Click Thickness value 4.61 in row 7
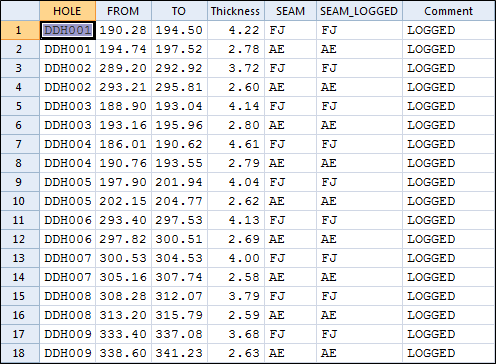 coord(244,144)
